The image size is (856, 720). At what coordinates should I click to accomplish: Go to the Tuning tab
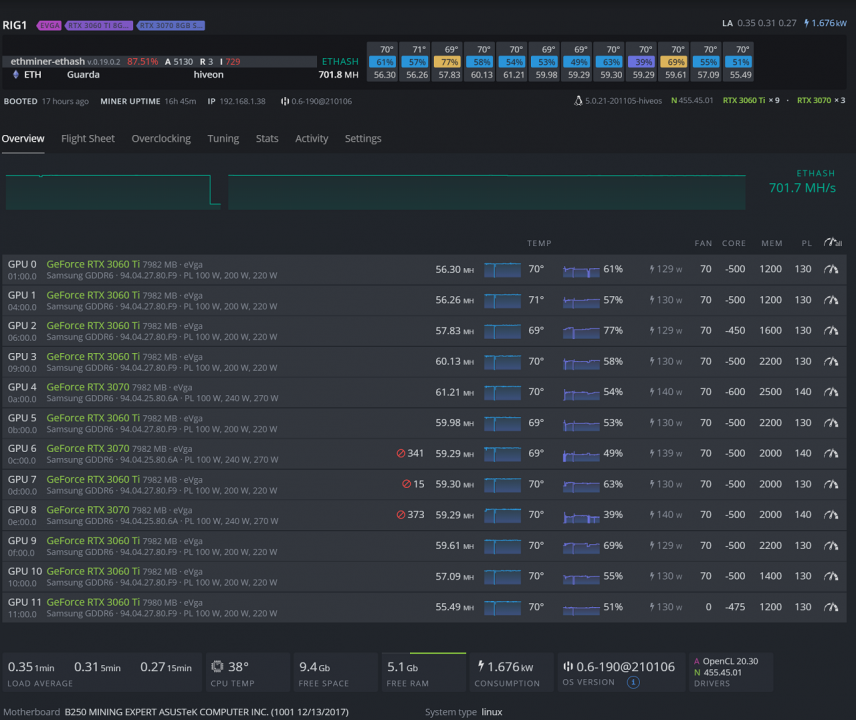pyautogui.click(x=223, y=139)
